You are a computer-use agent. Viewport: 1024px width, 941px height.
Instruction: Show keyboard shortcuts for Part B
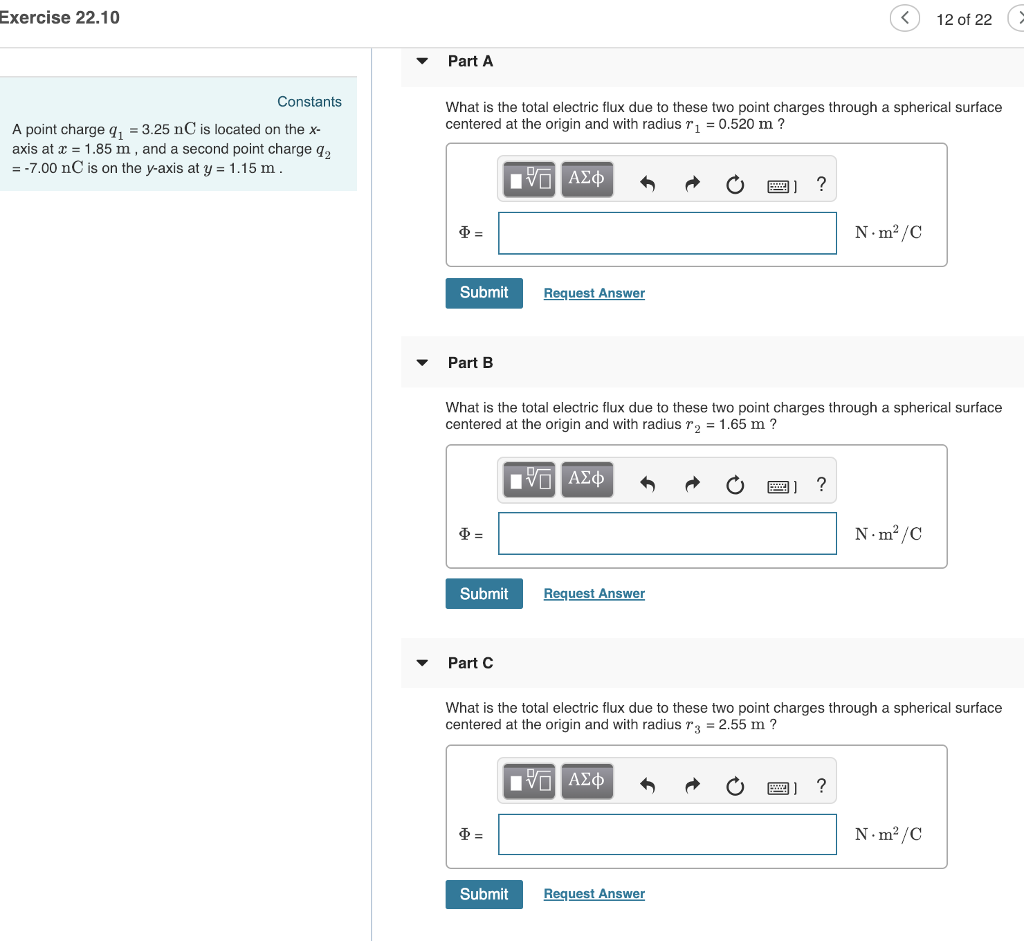coord(782,487)
